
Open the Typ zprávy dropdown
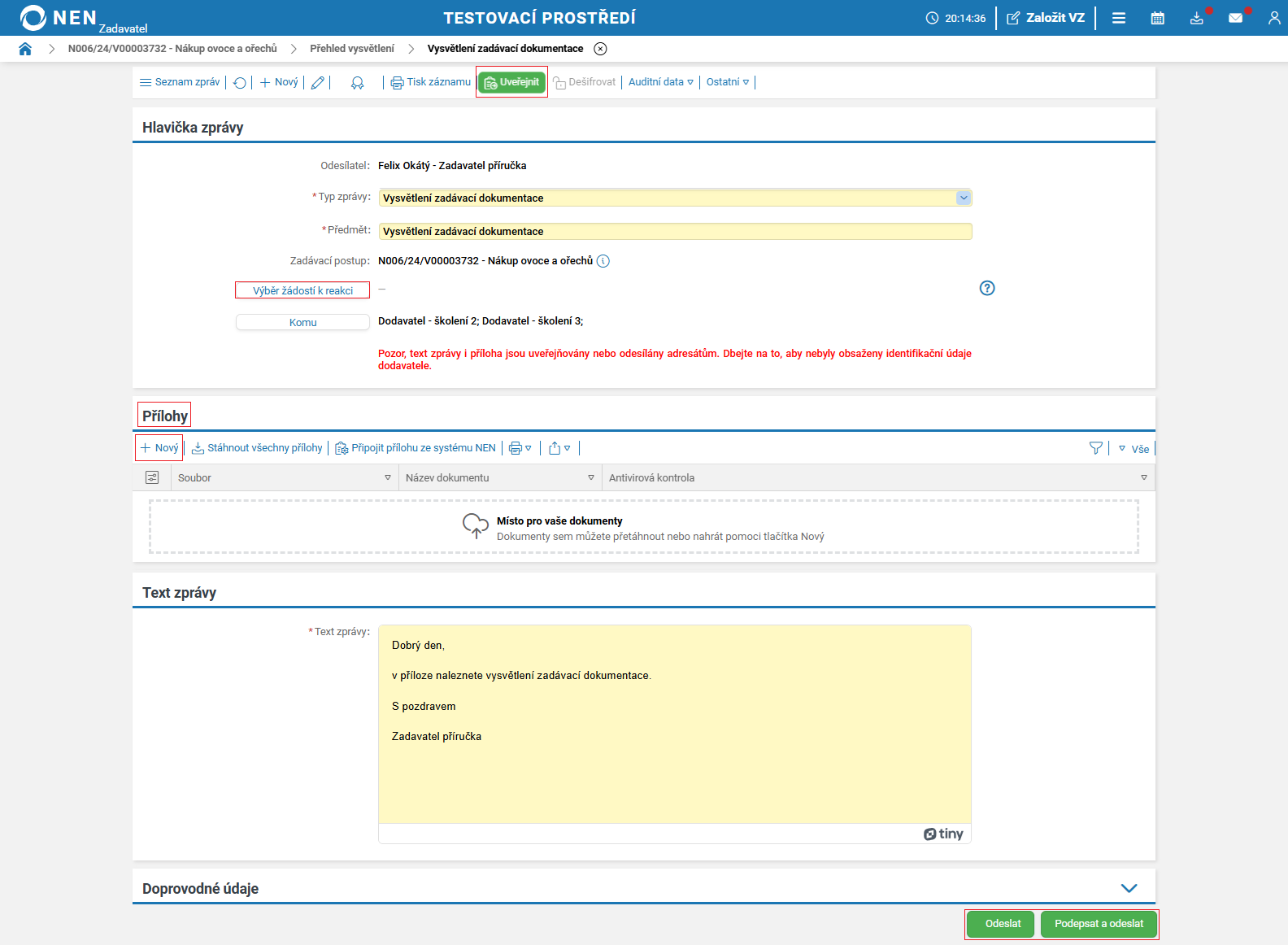click(963, 198)
